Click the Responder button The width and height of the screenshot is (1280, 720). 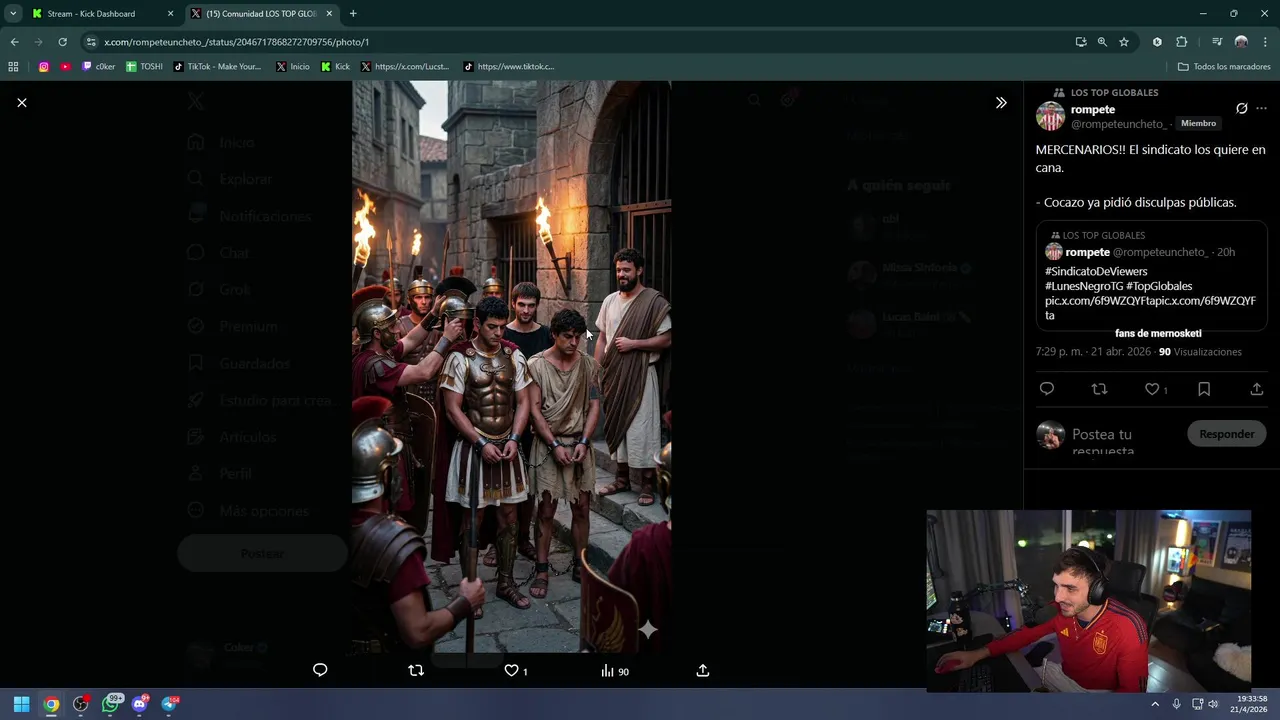1226,434
